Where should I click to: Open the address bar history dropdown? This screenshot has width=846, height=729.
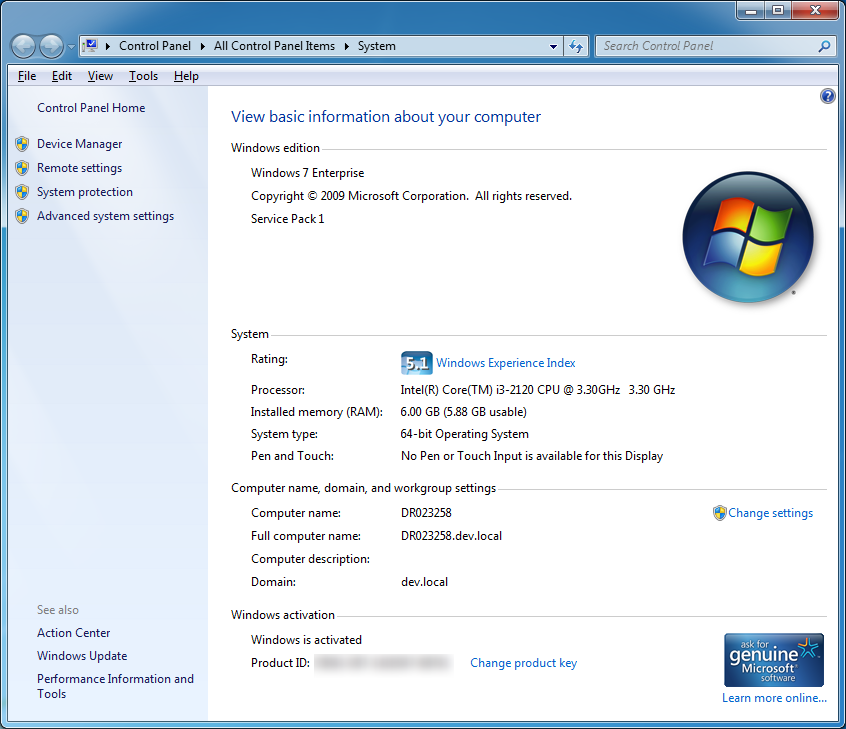553,46
